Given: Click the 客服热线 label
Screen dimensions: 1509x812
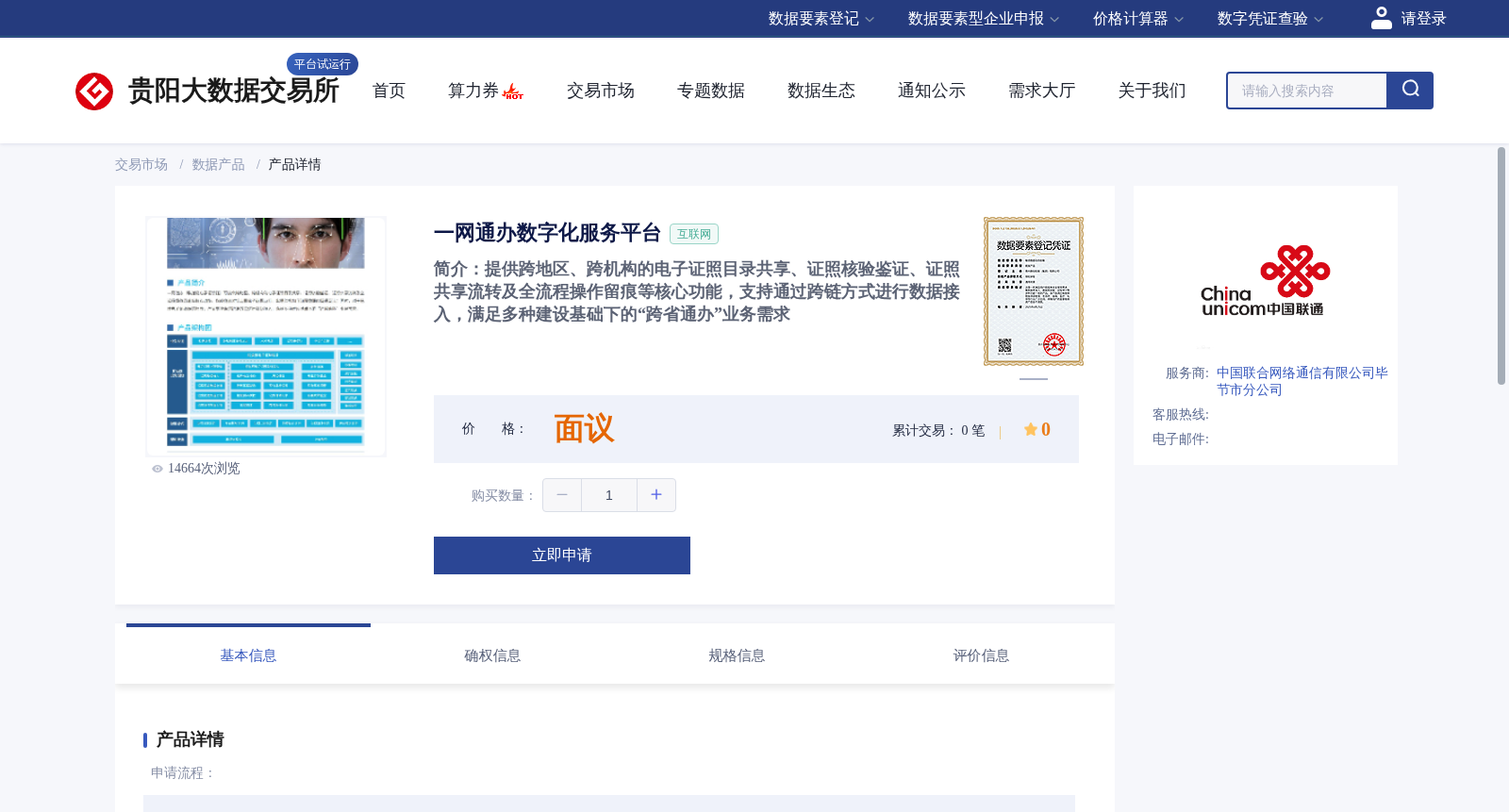Looking at the screenshot, I should [x=1180, y=415].
